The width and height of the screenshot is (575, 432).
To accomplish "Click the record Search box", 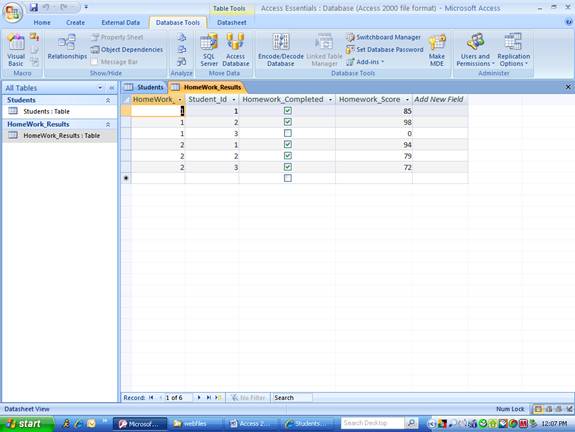I will coord(292,398).
